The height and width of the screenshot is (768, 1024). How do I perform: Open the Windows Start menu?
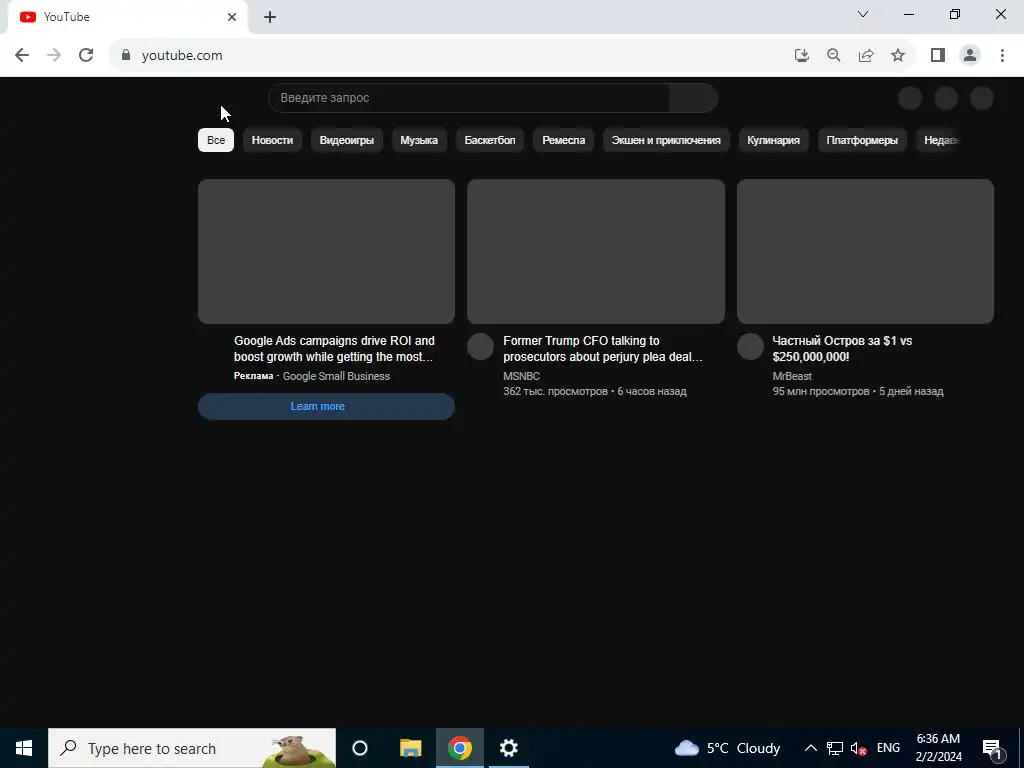pos(24,748)
